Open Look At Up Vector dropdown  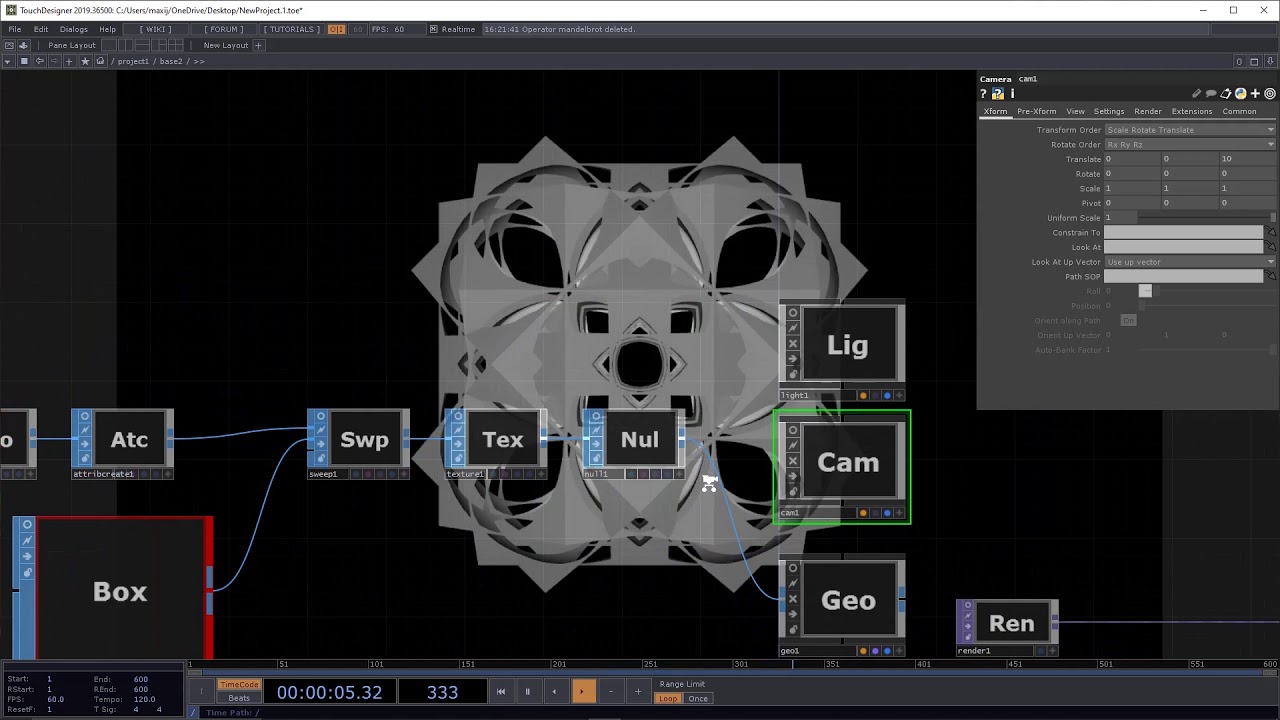1190,262
